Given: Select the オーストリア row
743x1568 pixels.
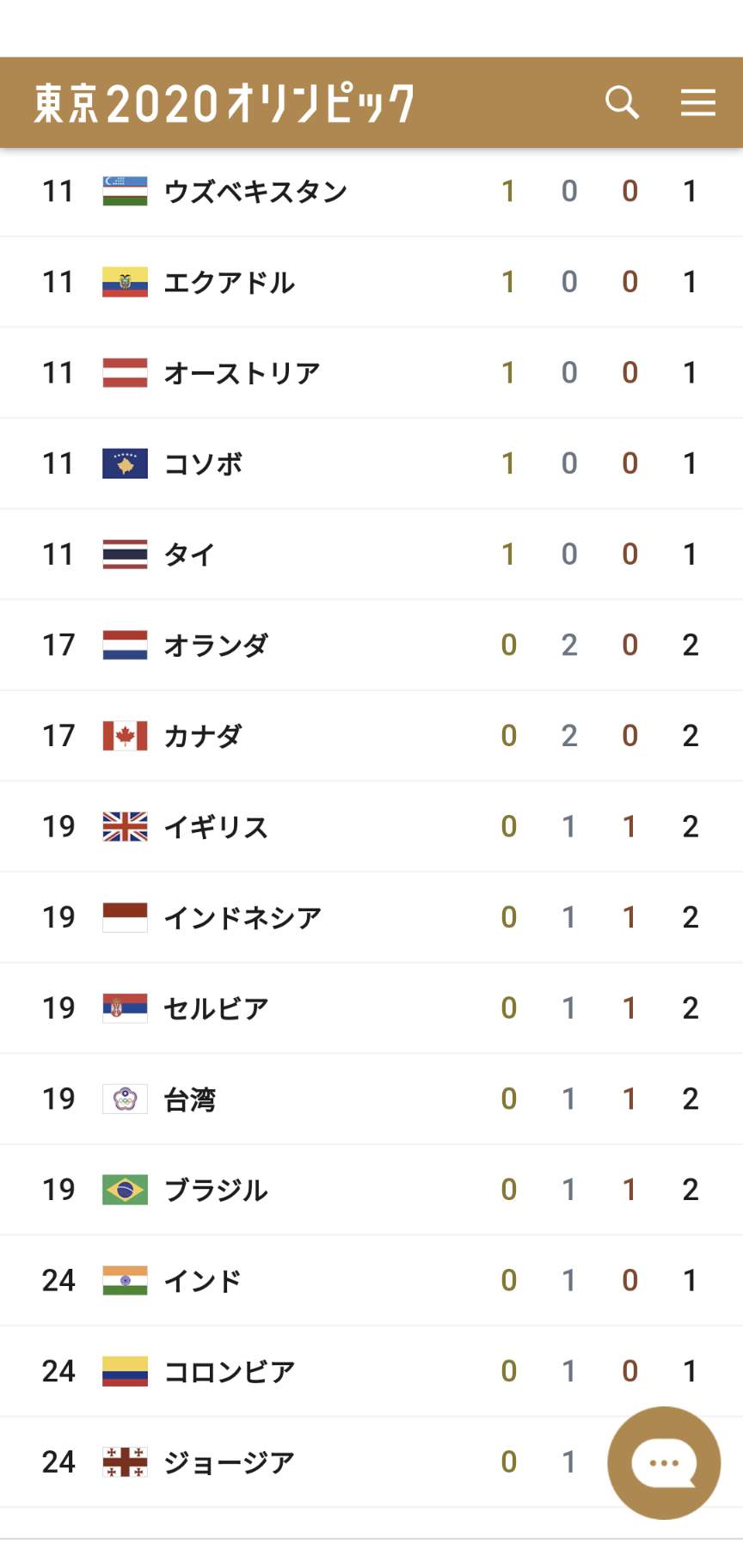Looking at the screenshot, I should pos(371,373).
